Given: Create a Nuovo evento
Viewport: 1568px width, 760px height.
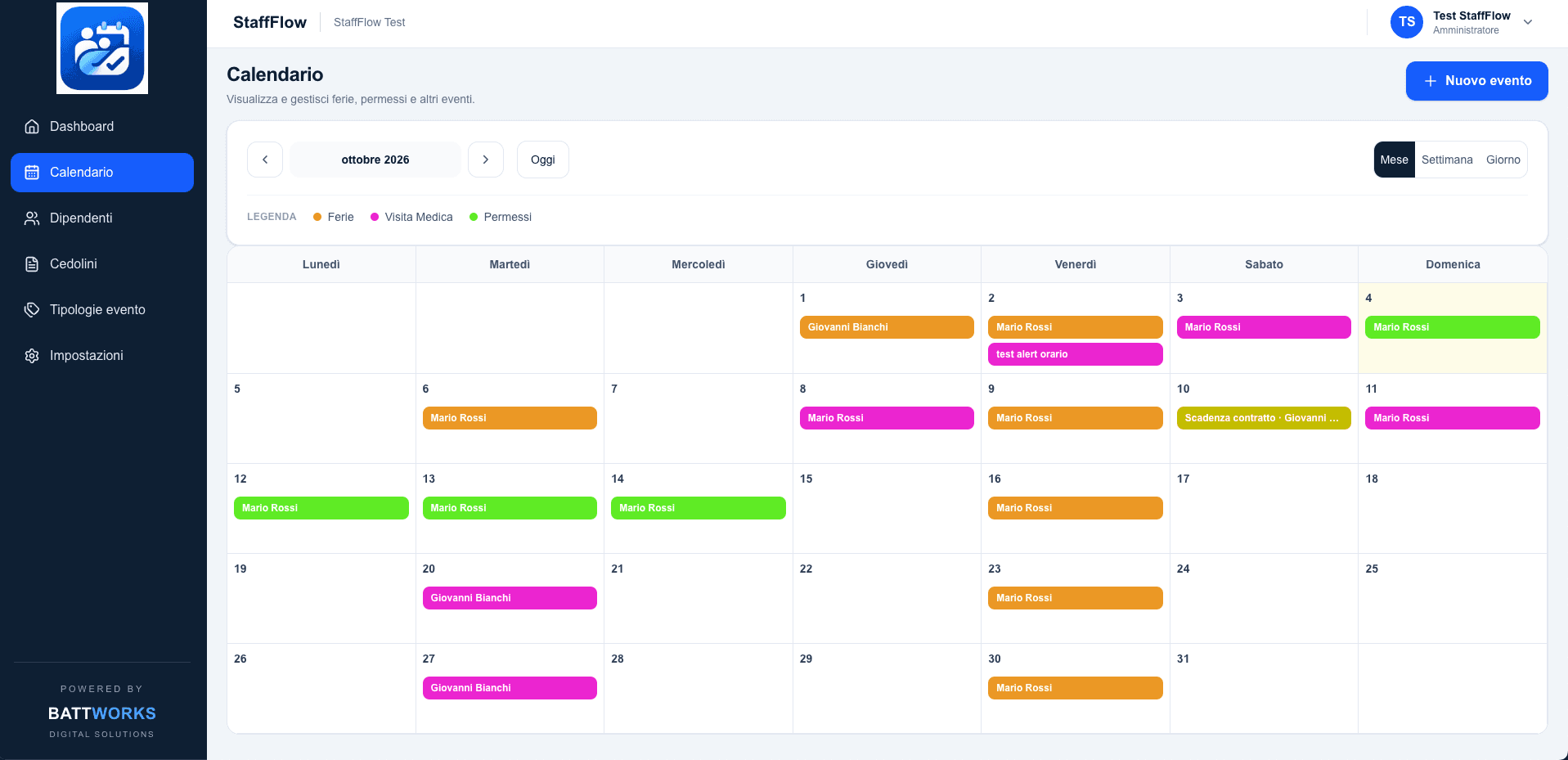Looking at the screenshot, I should [x=1477, y=81].
